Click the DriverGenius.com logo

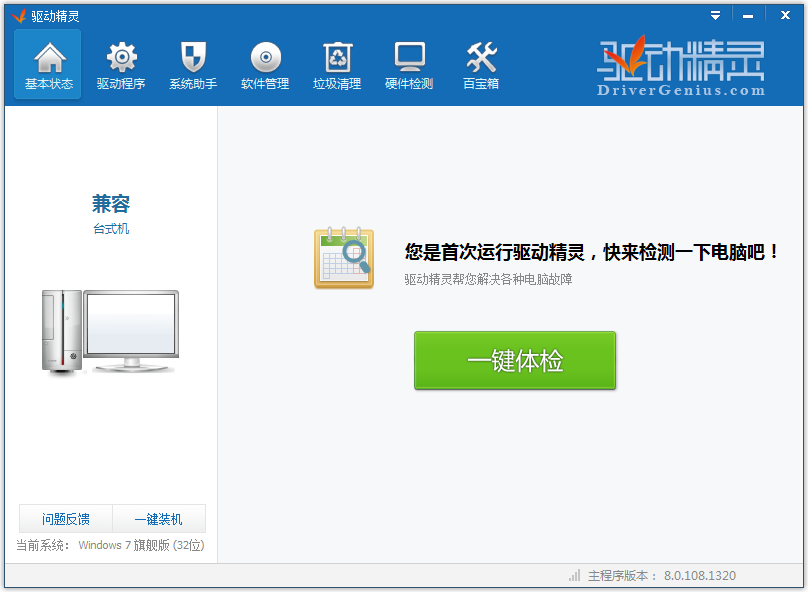[681, 66]
